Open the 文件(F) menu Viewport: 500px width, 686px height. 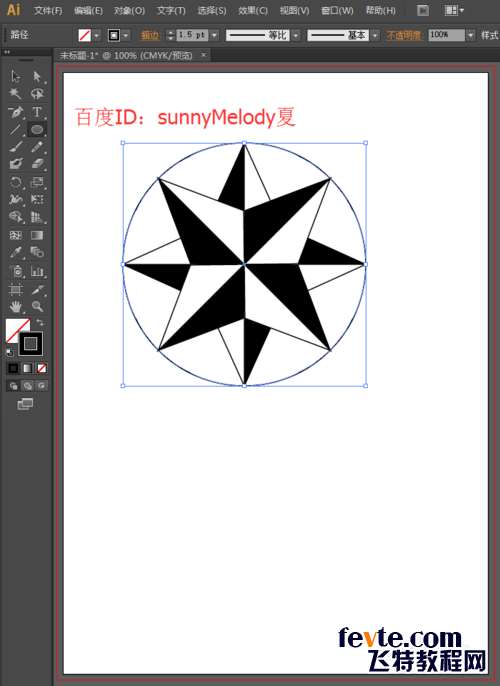pos(48,10)
